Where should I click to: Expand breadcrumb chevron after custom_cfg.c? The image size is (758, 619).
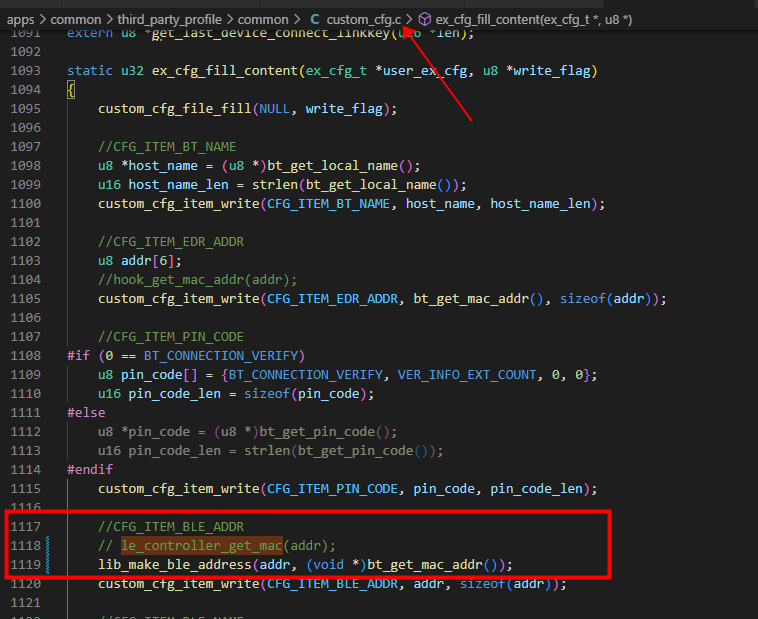pos(409,20)
